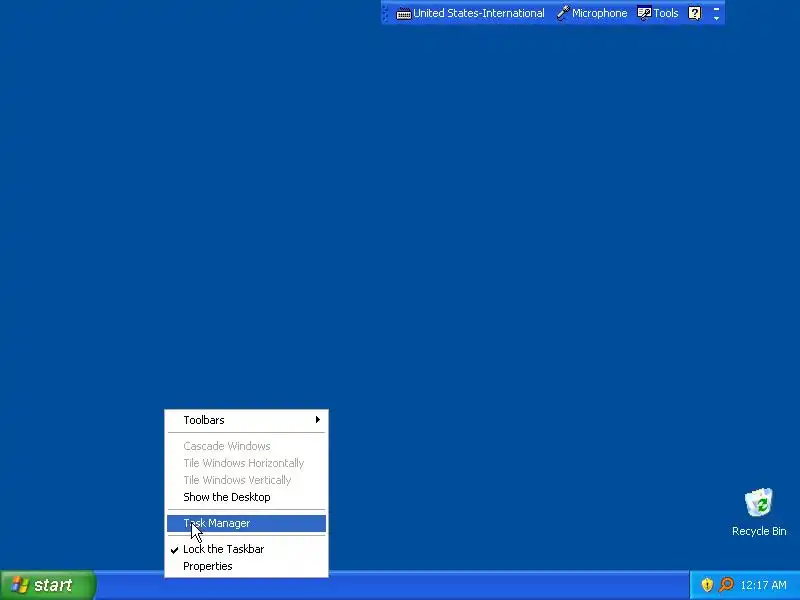Toggle the Microphone button label

coord(599,13)
